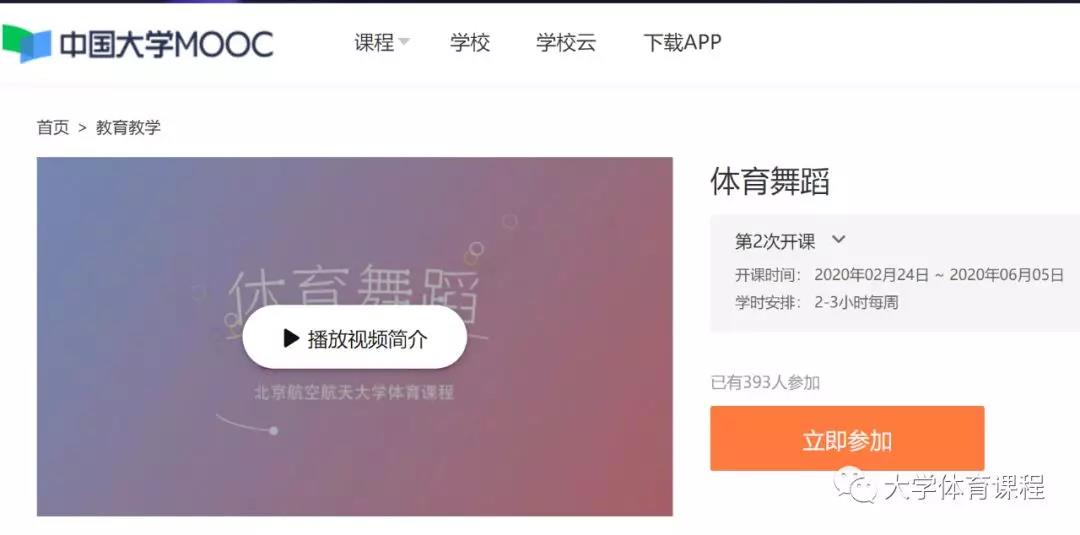Click the orange 立即参加 button
The image size is (1080, 535).
[x=847, y=439]
